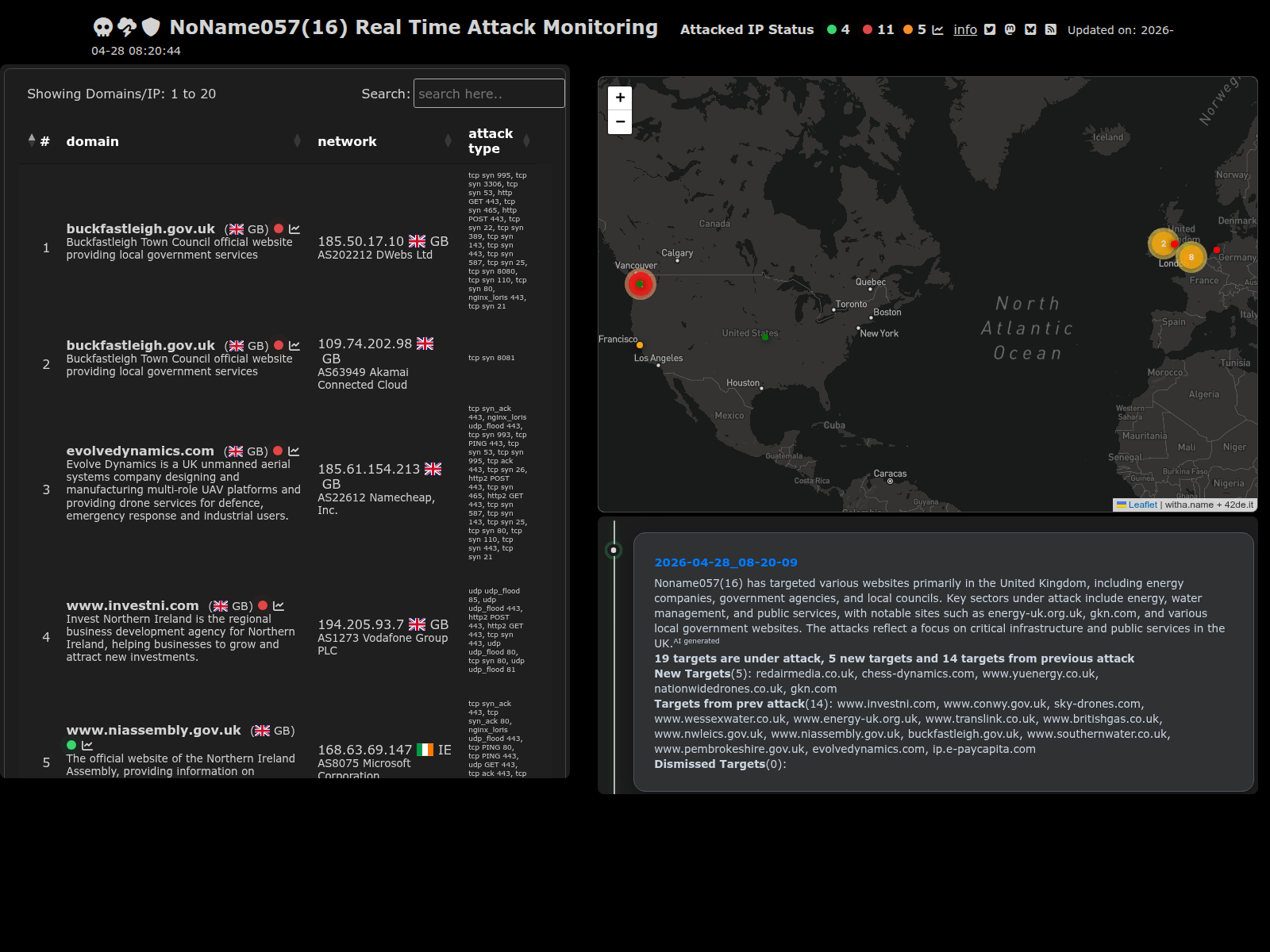This screenshot has height=952, width=1270.
Task: Open the RSS feed icon
Action: pos(1050,29)
